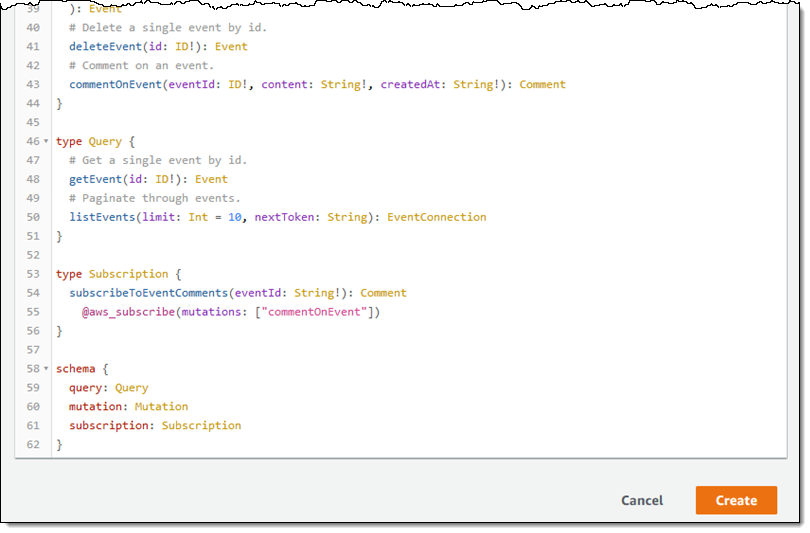Click line number 53 in the gutter
The height and width of the screenshot is (533, 810).
[32, 274]
